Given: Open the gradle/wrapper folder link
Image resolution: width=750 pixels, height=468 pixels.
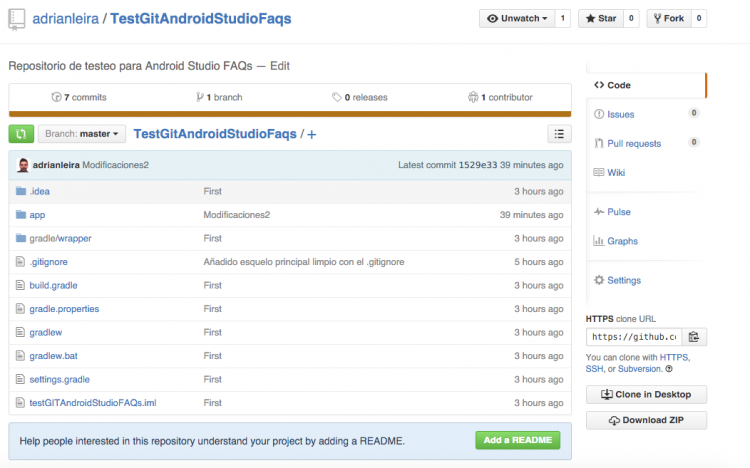Looking at the screenshot, I should (60, 238).
